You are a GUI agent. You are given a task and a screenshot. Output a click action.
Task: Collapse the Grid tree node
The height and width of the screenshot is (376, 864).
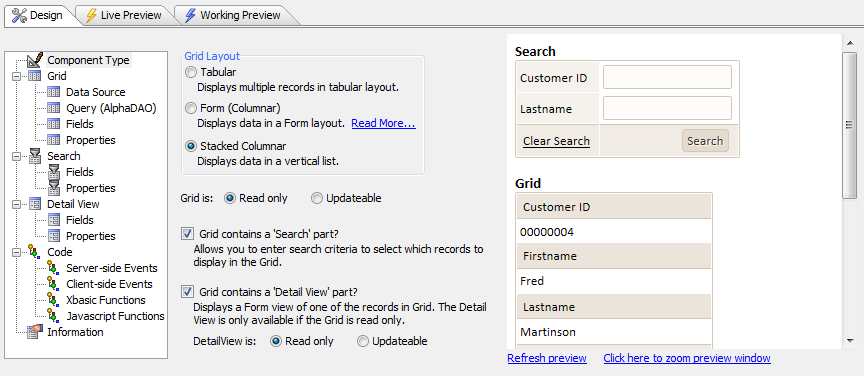(16, 76)
